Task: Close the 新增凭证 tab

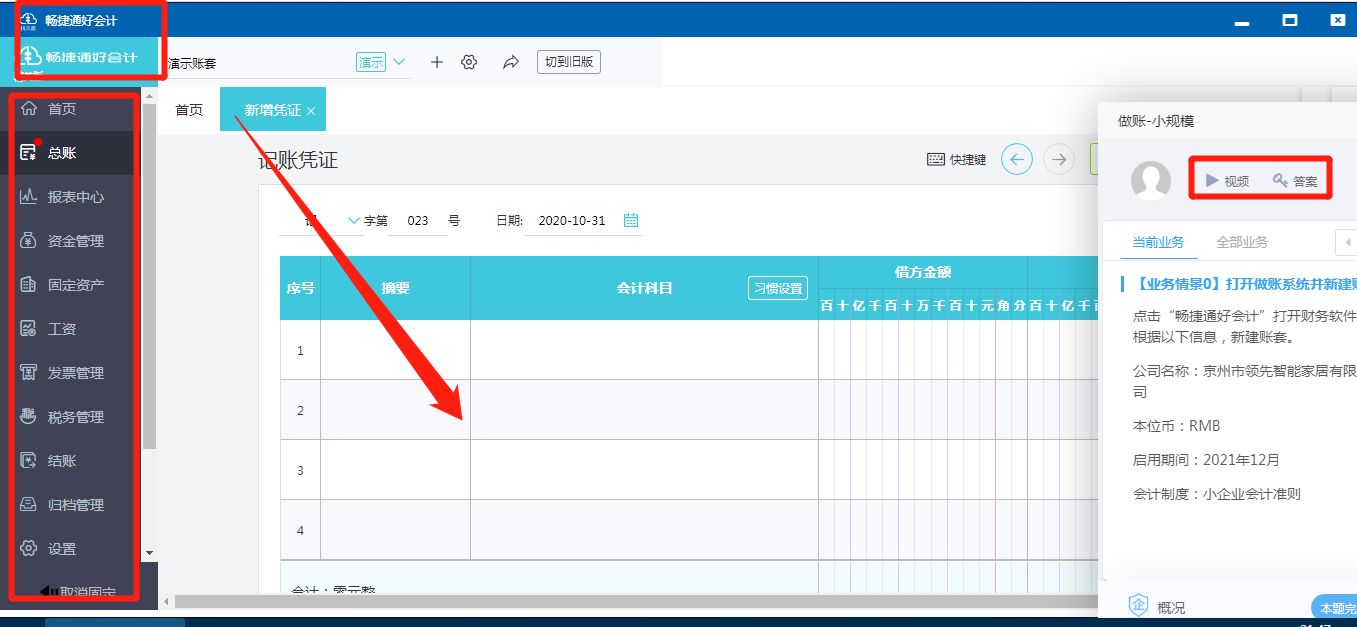Action: click(x=311, y=111)
